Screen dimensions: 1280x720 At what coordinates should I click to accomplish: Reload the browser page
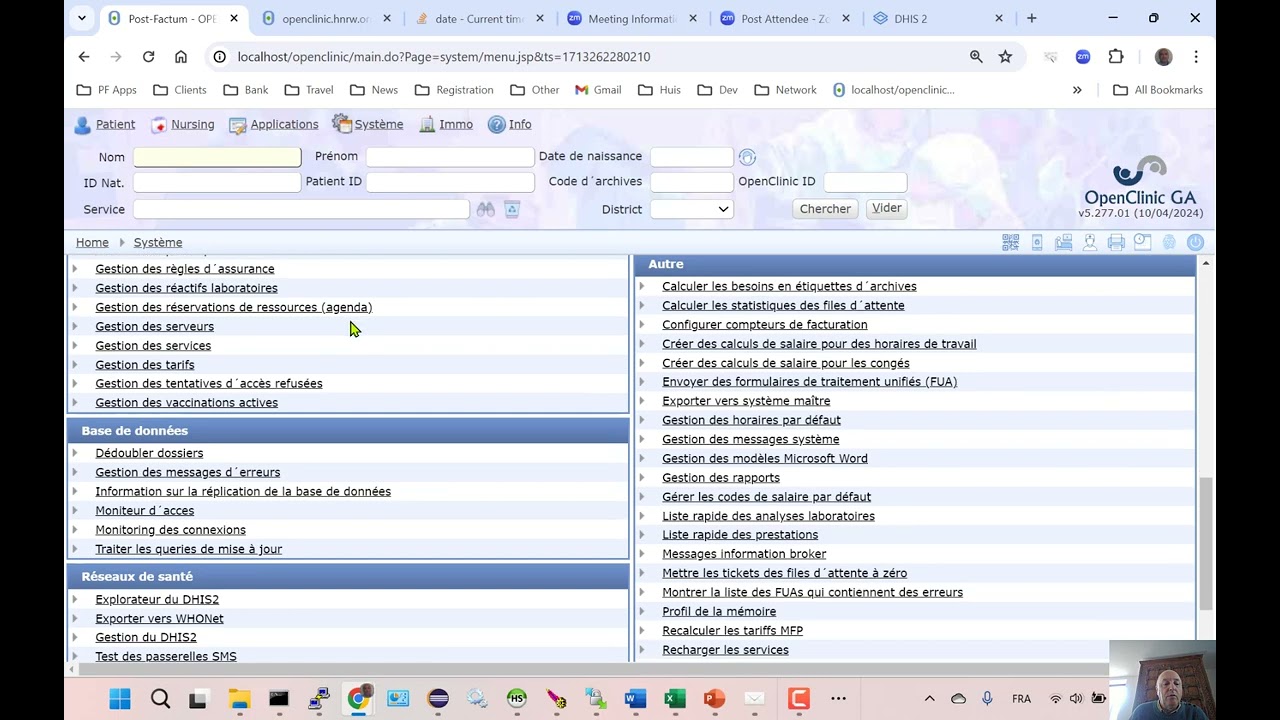coord(148,57)
